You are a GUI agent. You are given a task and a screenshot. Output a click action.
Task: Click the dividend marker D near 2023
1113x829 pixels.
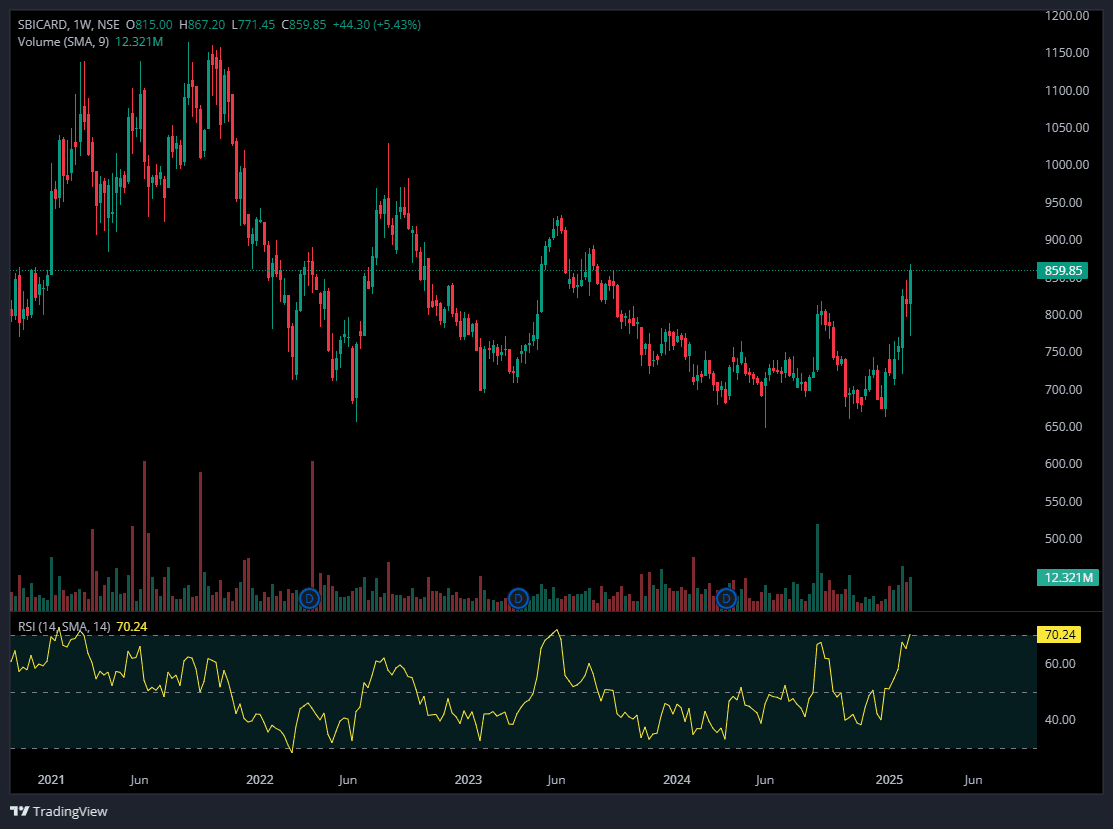518,599
